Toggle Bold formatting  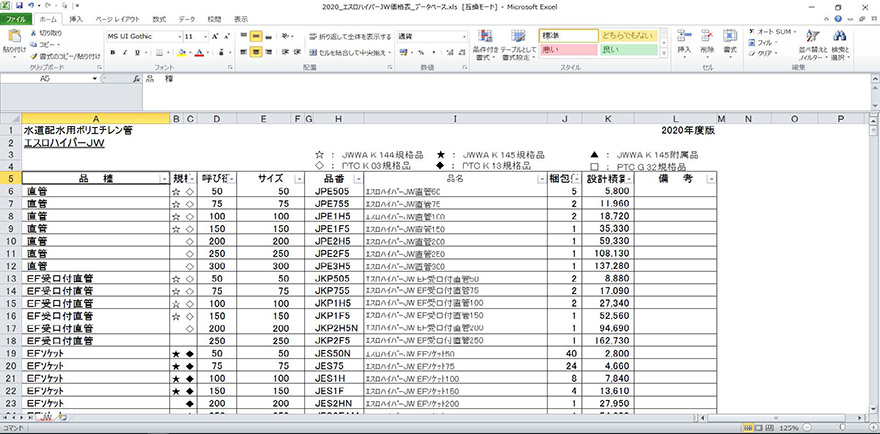pos(112,53)
